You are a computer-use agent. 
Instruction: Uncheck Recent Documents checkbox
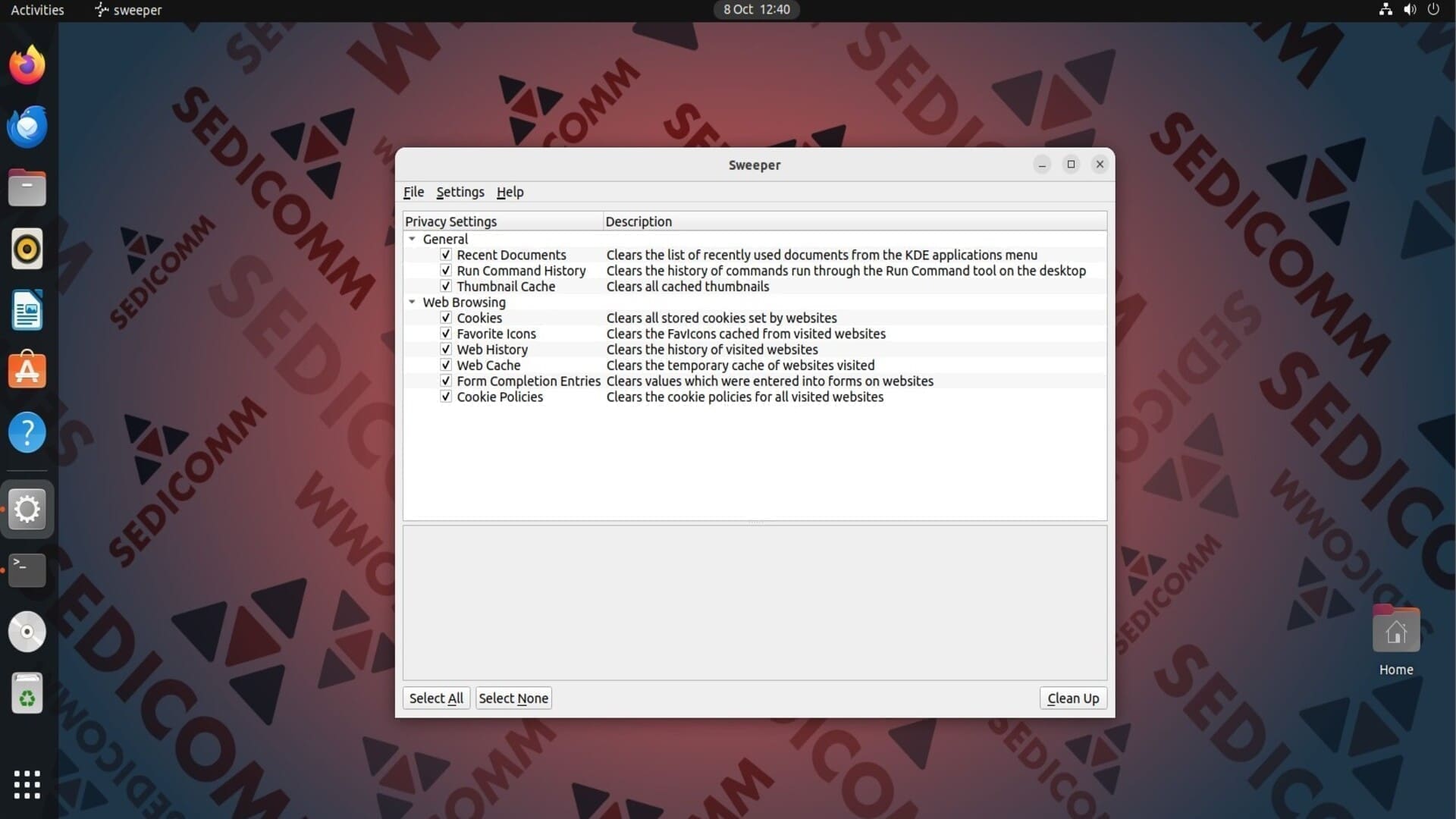point(446,255)
